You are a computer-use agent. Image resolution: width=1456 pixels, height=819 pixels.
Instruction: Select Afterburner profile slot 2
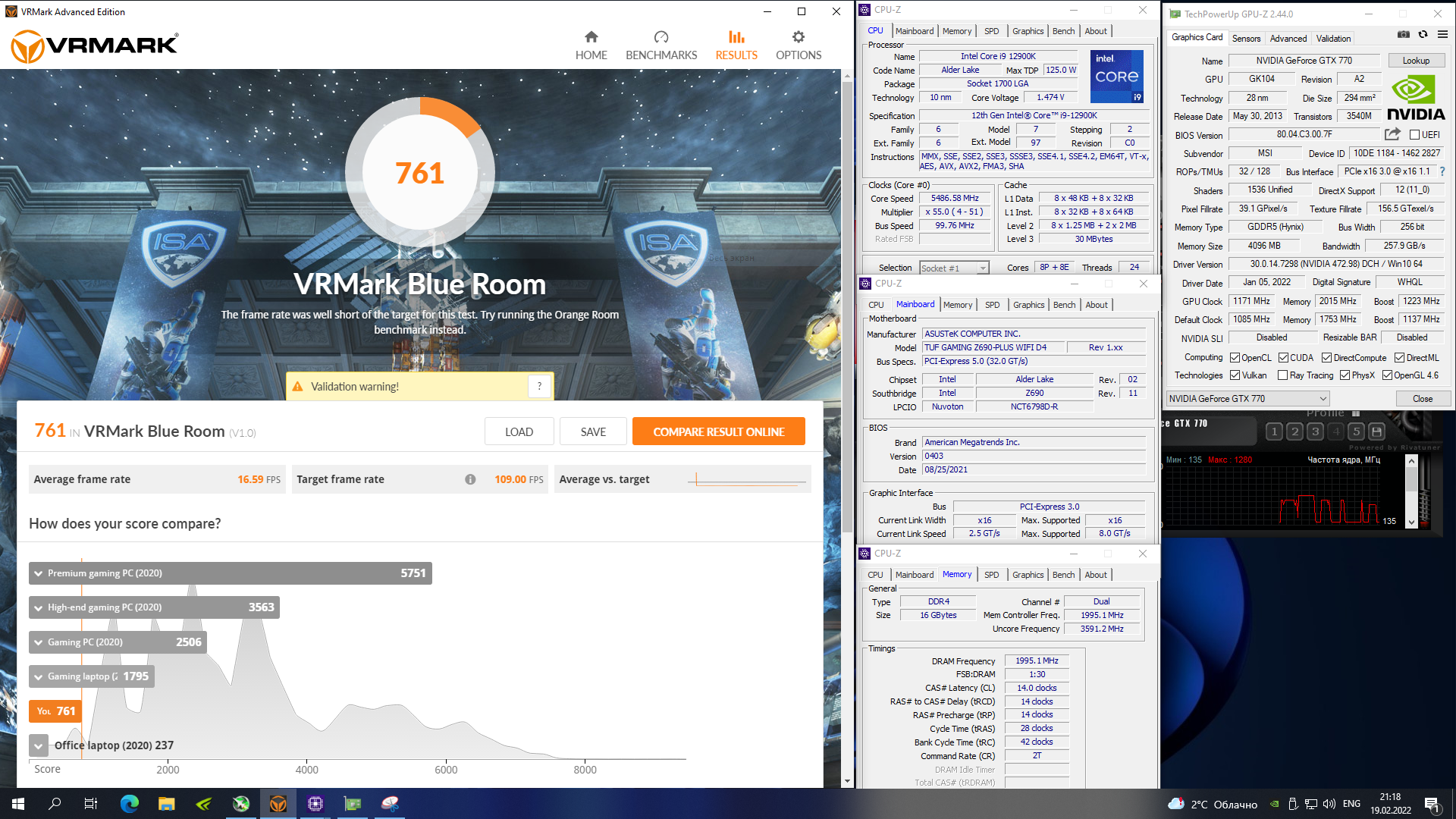click(x=1294, y=431)
